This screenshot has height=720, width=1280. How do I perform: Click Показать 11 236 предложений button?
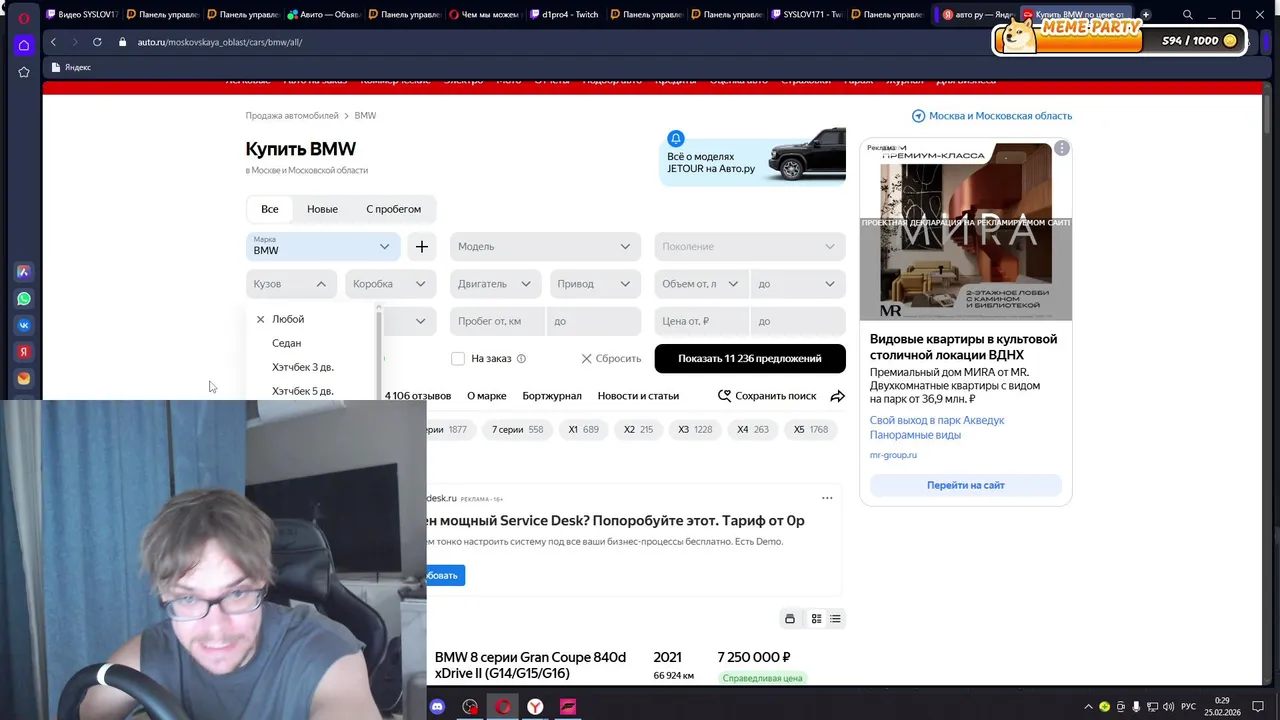[750, 358]
